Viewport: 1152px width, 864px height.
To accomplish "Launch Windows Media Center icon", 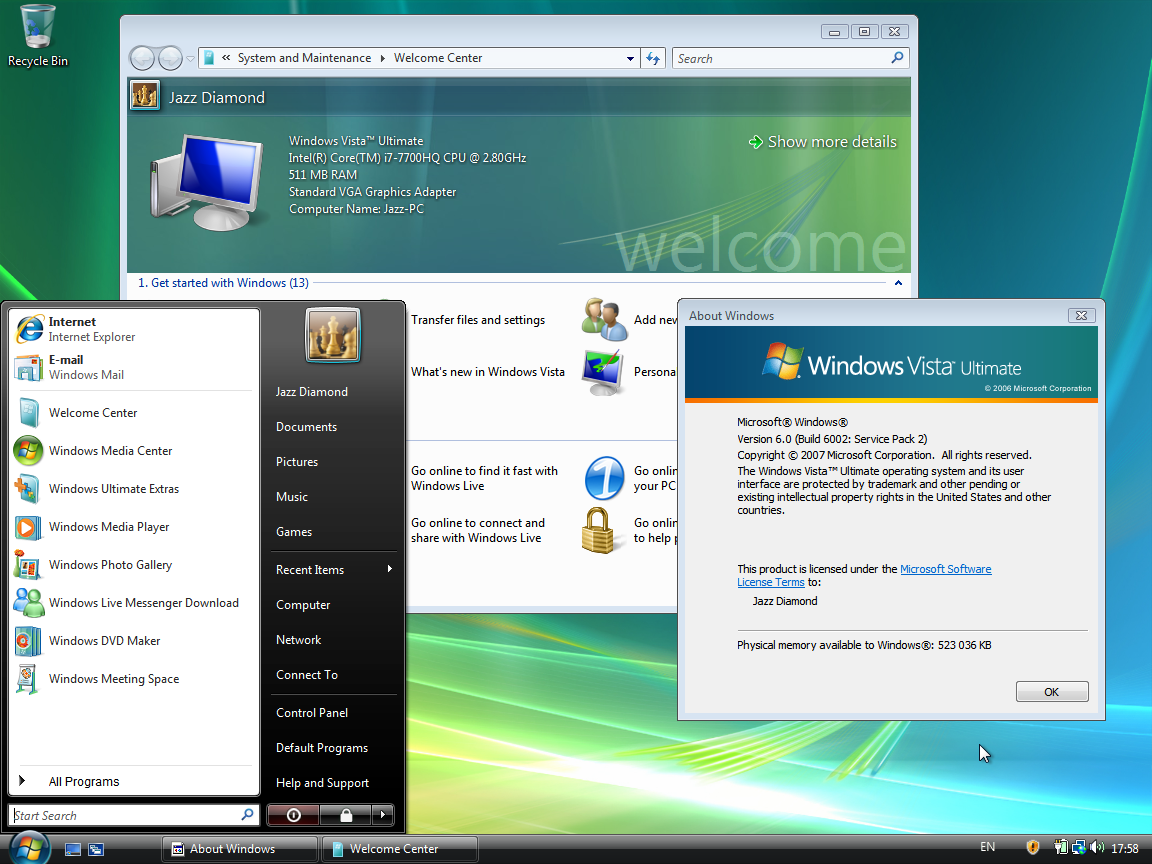I will (x=29, y=450).
